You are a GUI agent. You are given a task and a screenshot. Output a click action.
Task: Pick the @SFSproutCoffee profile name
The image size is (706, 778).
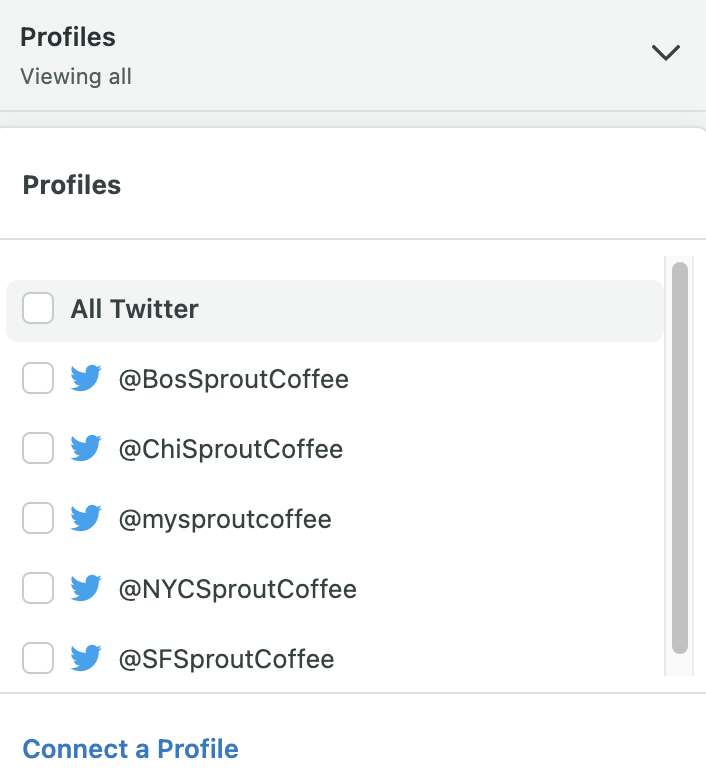(226, 659)
